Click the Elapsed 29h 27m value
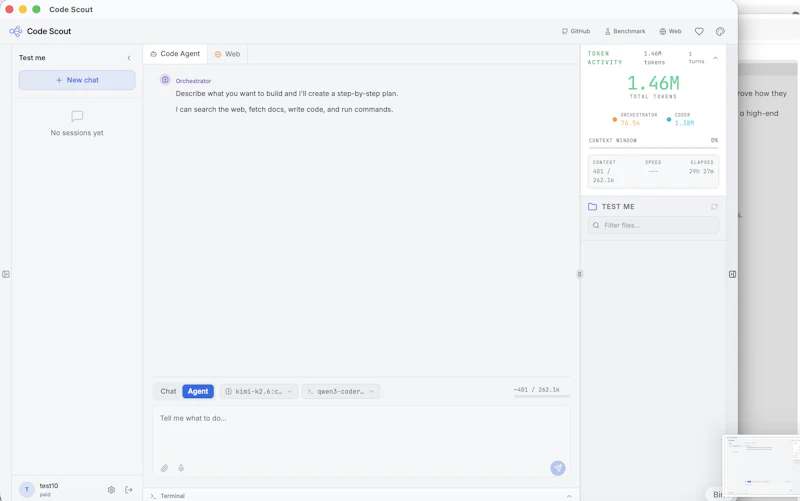 pyautogui.click(x=701, y=171)
